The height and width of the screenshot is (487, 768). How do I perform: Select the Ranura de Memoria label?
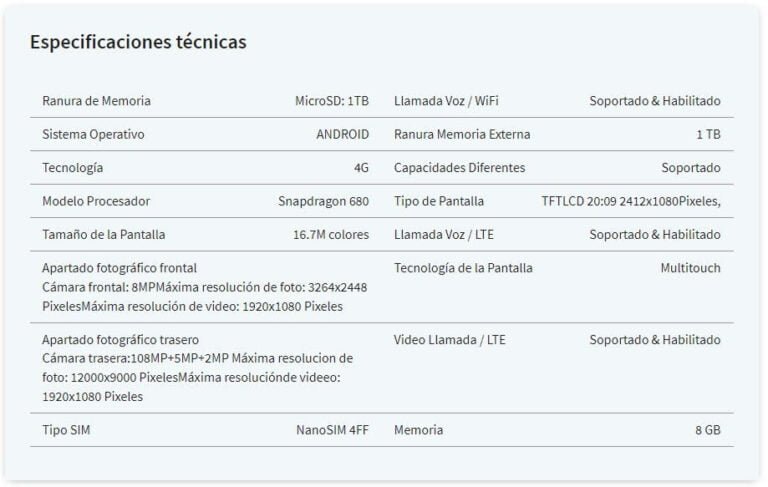click(96, 101)
